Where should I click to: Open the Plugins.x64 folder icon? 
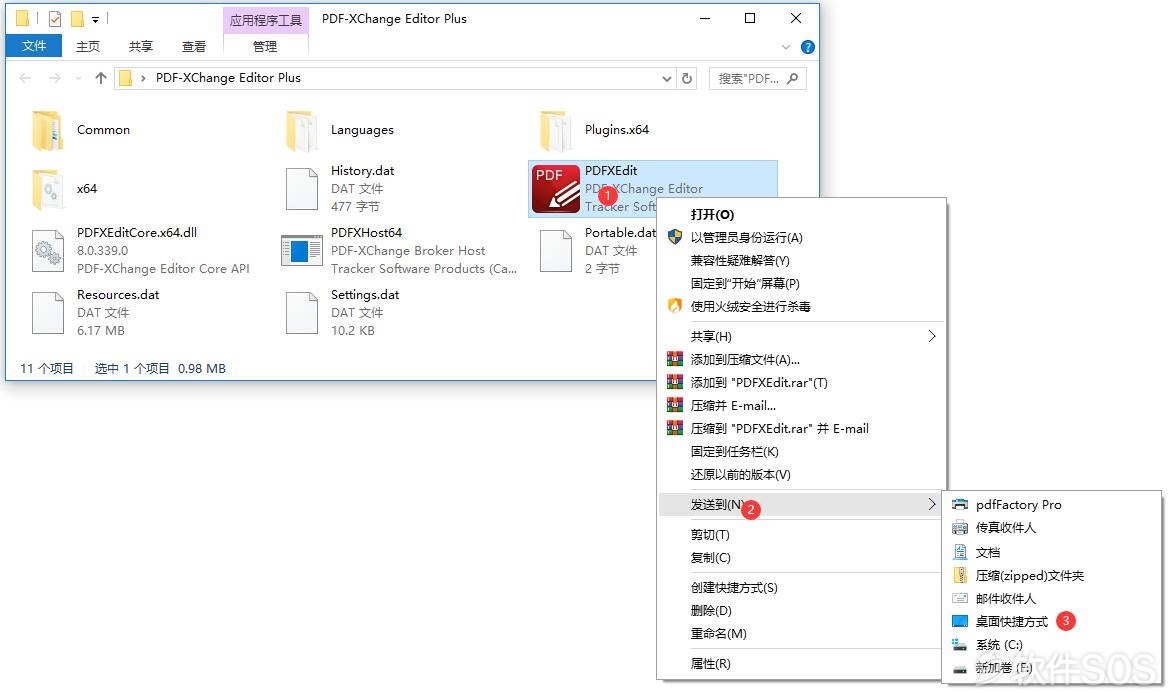coord(556,130)
